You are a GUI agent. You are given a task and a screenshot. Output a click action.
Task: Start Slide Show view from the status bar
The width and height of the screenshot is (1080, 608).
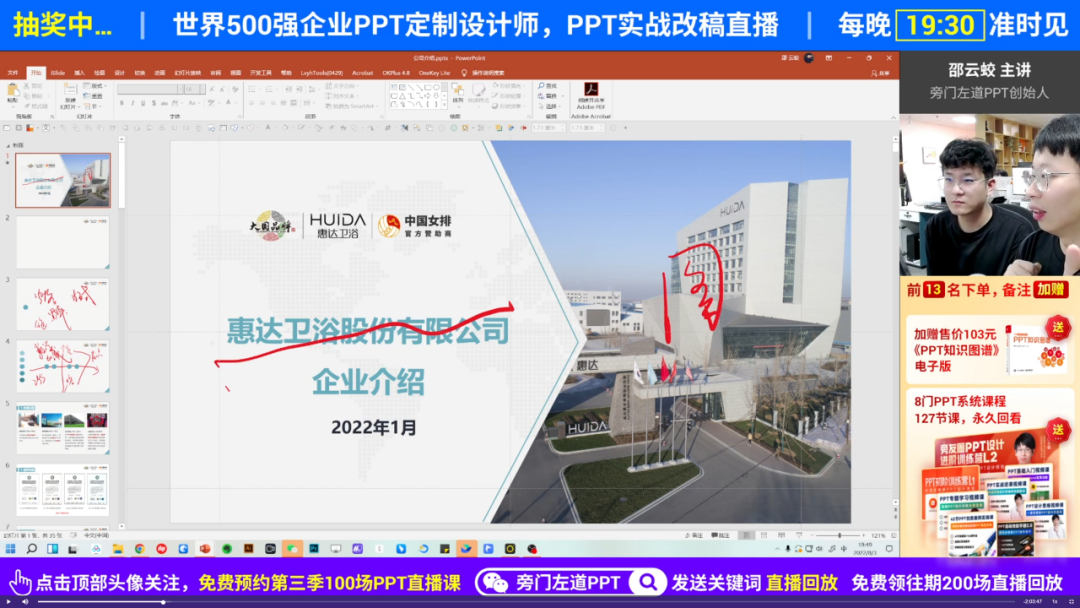(798, 535)
